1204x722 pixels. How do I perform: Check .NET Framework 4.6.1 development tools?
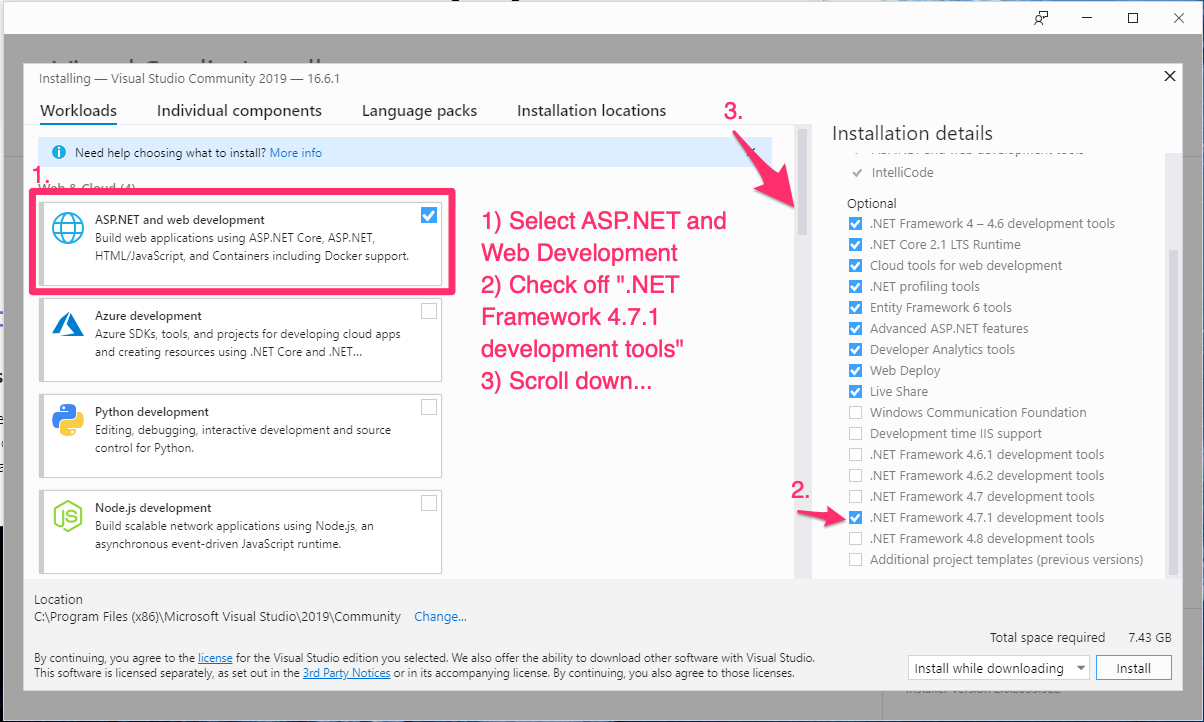coord(855,454)
